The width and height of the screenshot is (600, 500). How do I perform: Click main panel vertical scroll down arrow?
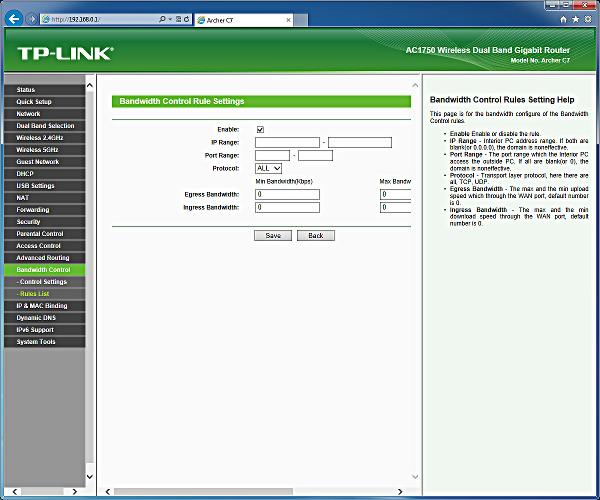[415, 477]
